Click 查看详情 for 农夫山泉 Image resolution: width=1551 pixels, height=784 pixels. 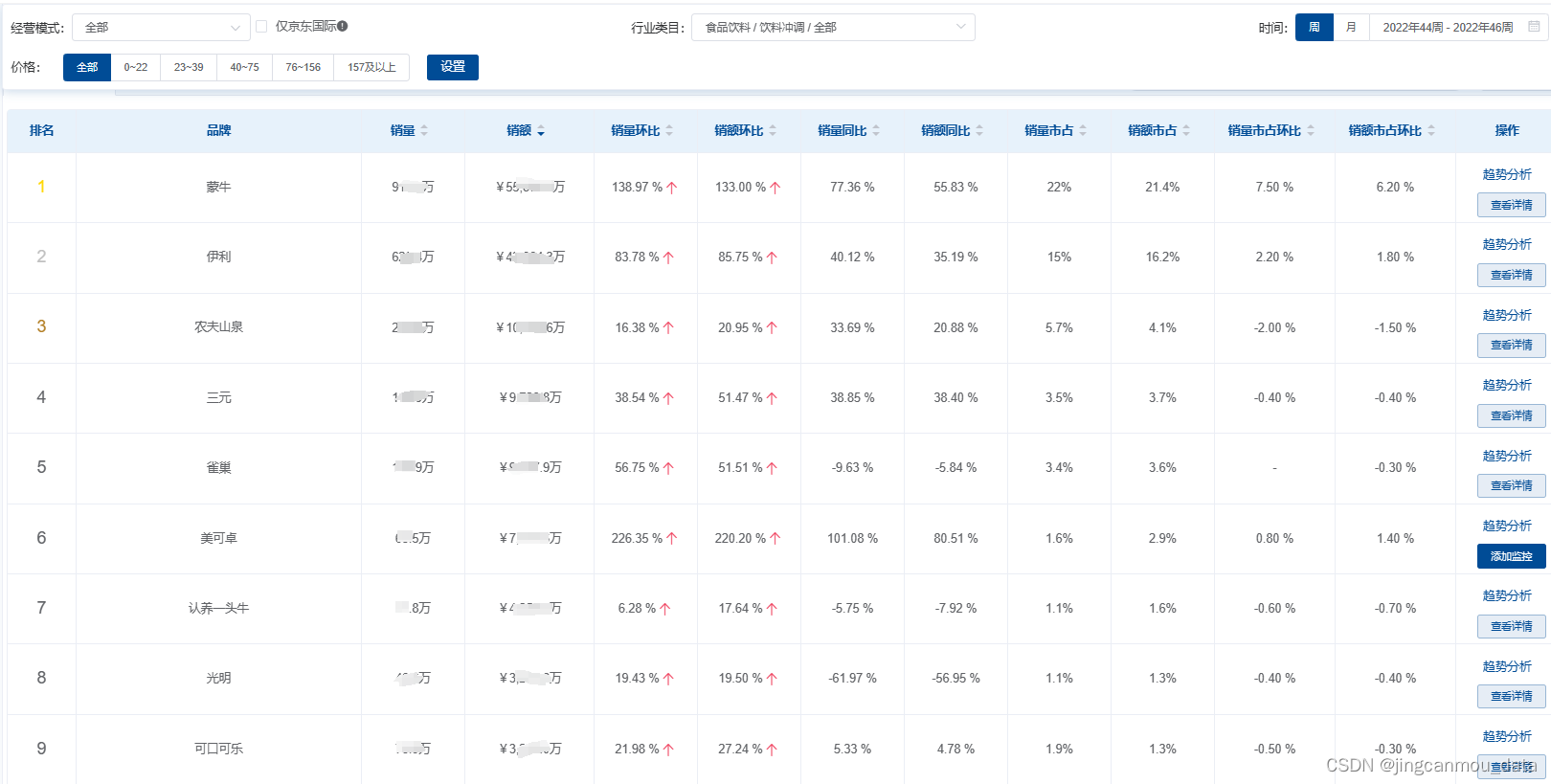click(1511, 345)
